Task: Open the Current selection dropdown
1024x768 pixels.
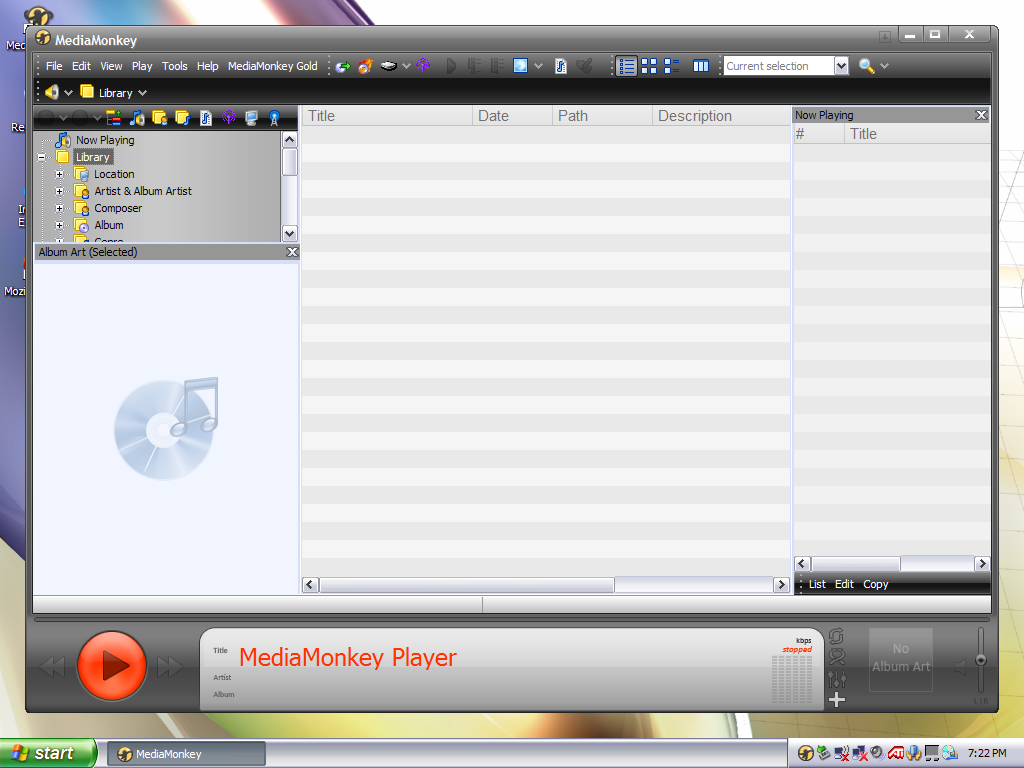Action: (841, 66)
